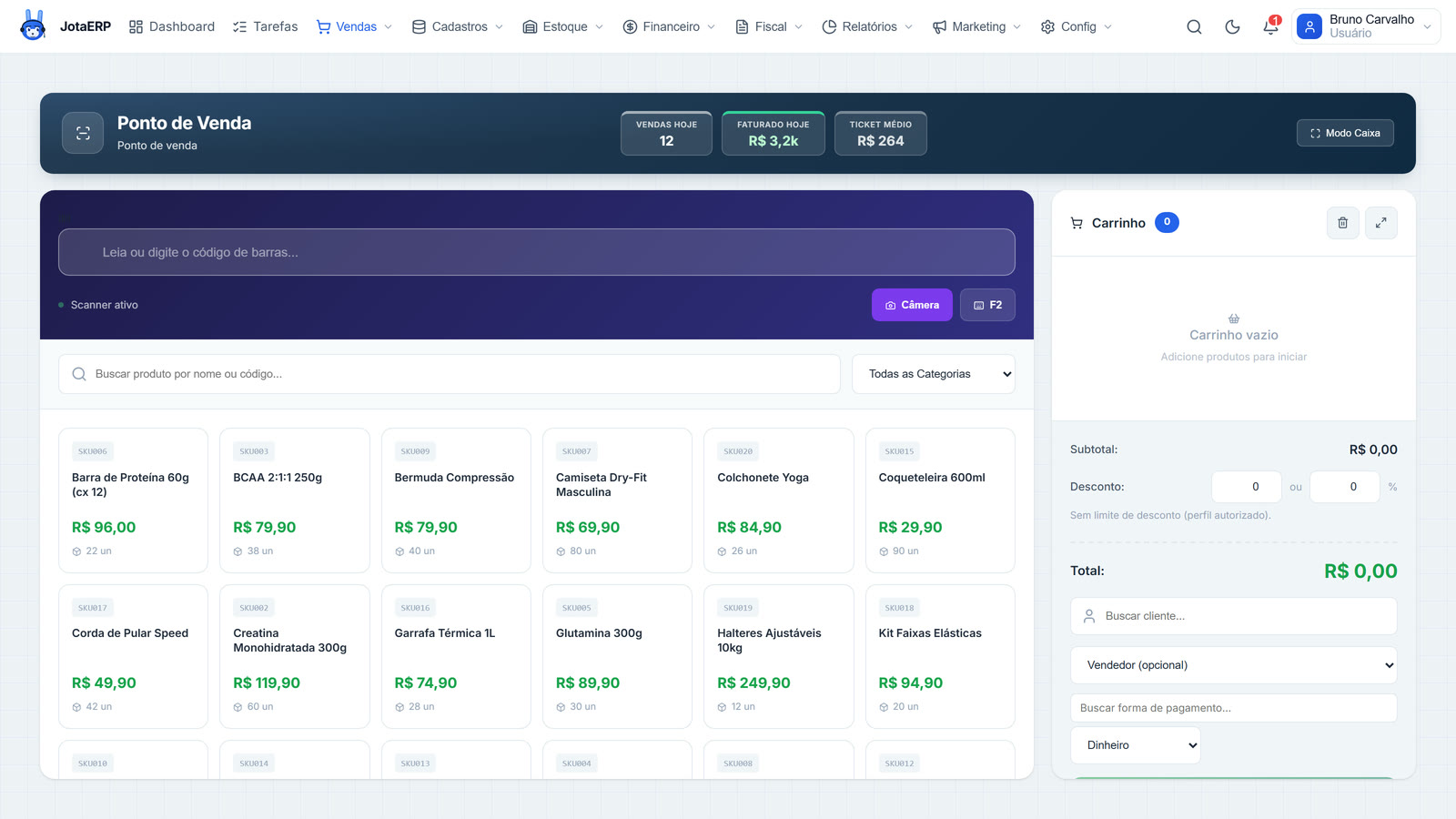This screenshot has width=1456, height=819.
Task: Add Garrafa Térmica 1L to cart
Action: (x=456, y=656)
